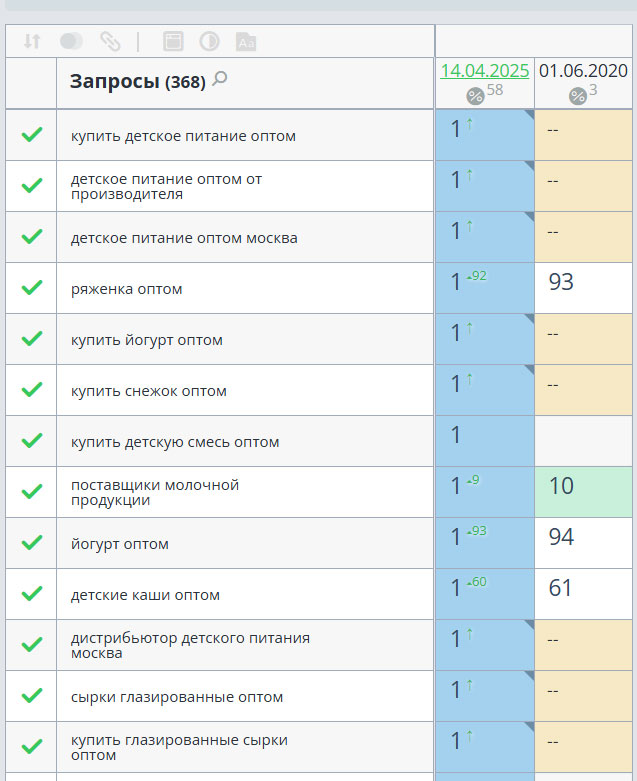The image size is (637, 781).
Task: Expand corner triangle in 'купить йогурт оптом' position cell
Action: (x=528, y=320)
